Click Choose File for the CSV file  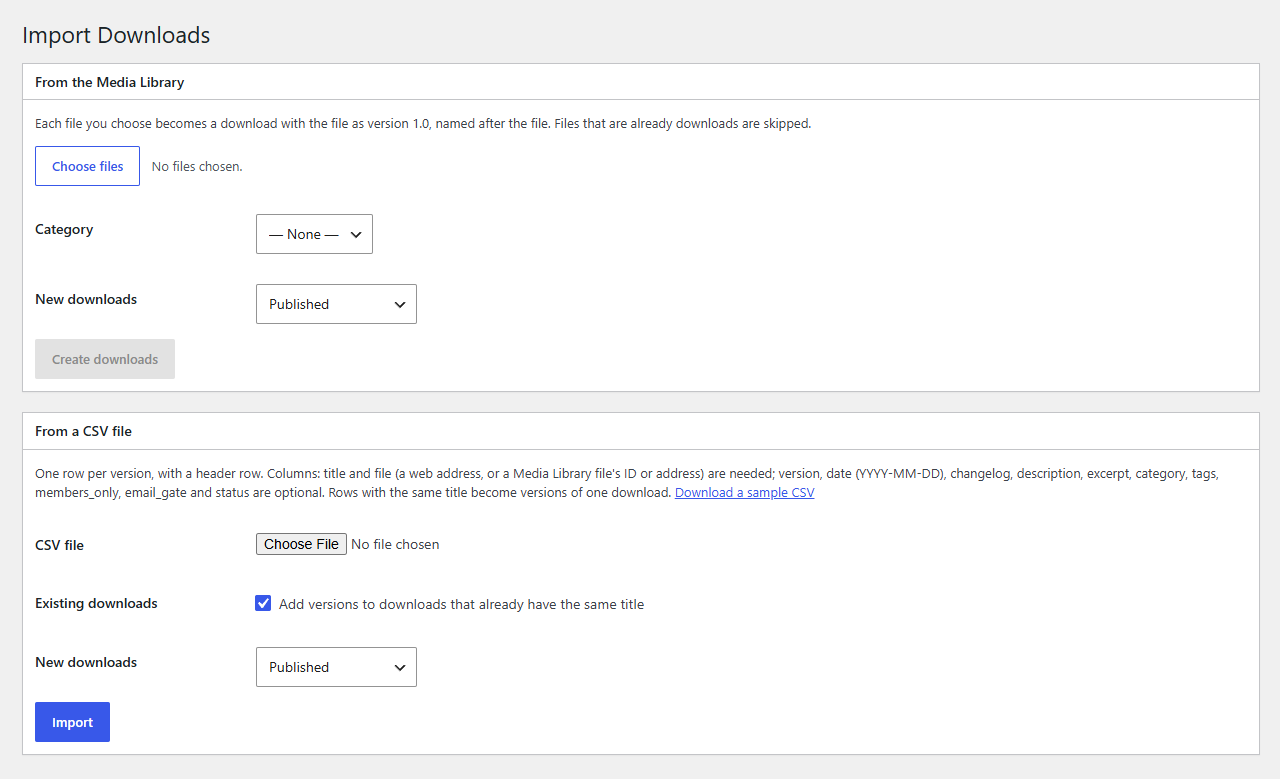click(301, 544)
